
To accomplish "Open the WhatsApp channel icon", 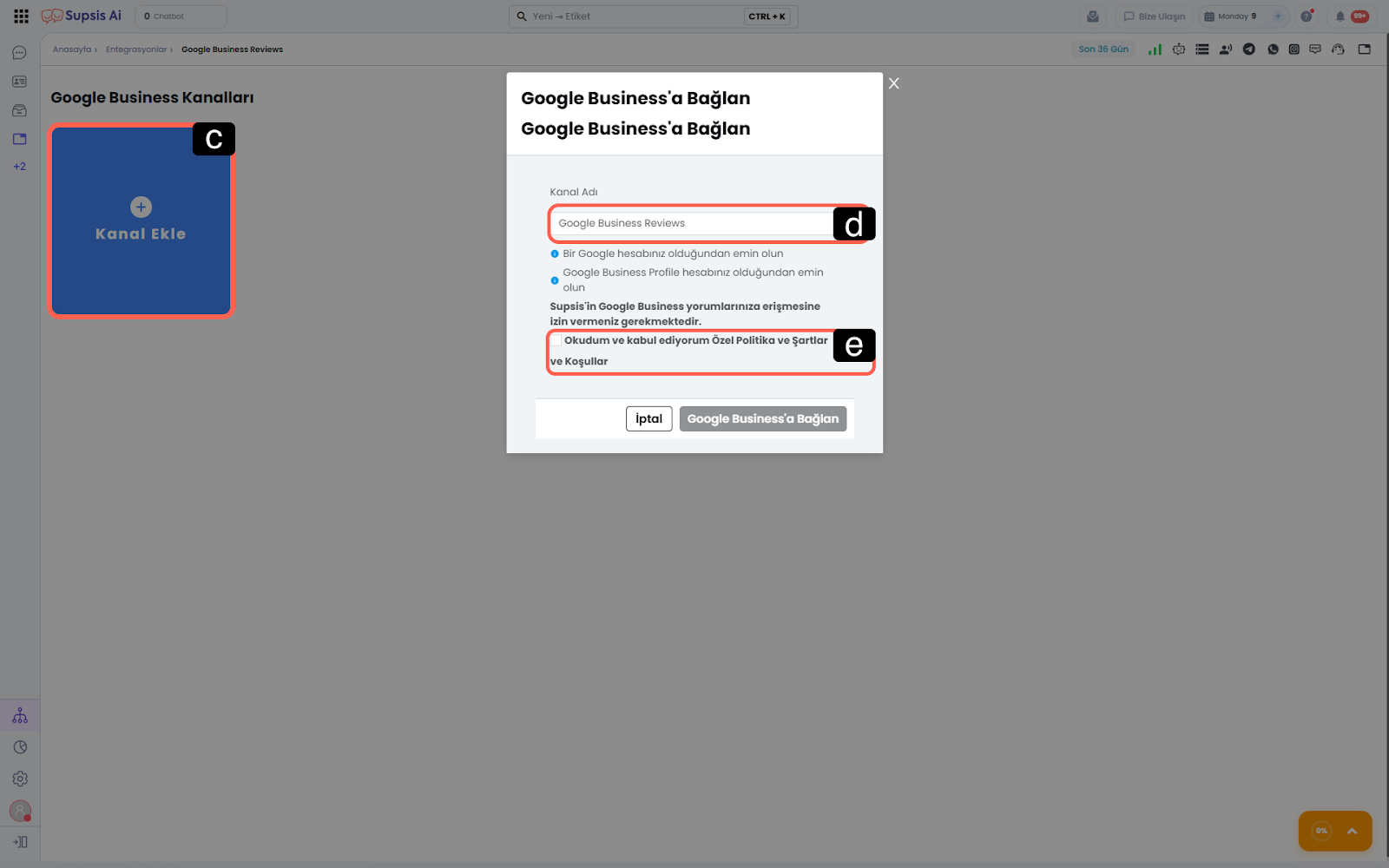I will pos(1273,49).
